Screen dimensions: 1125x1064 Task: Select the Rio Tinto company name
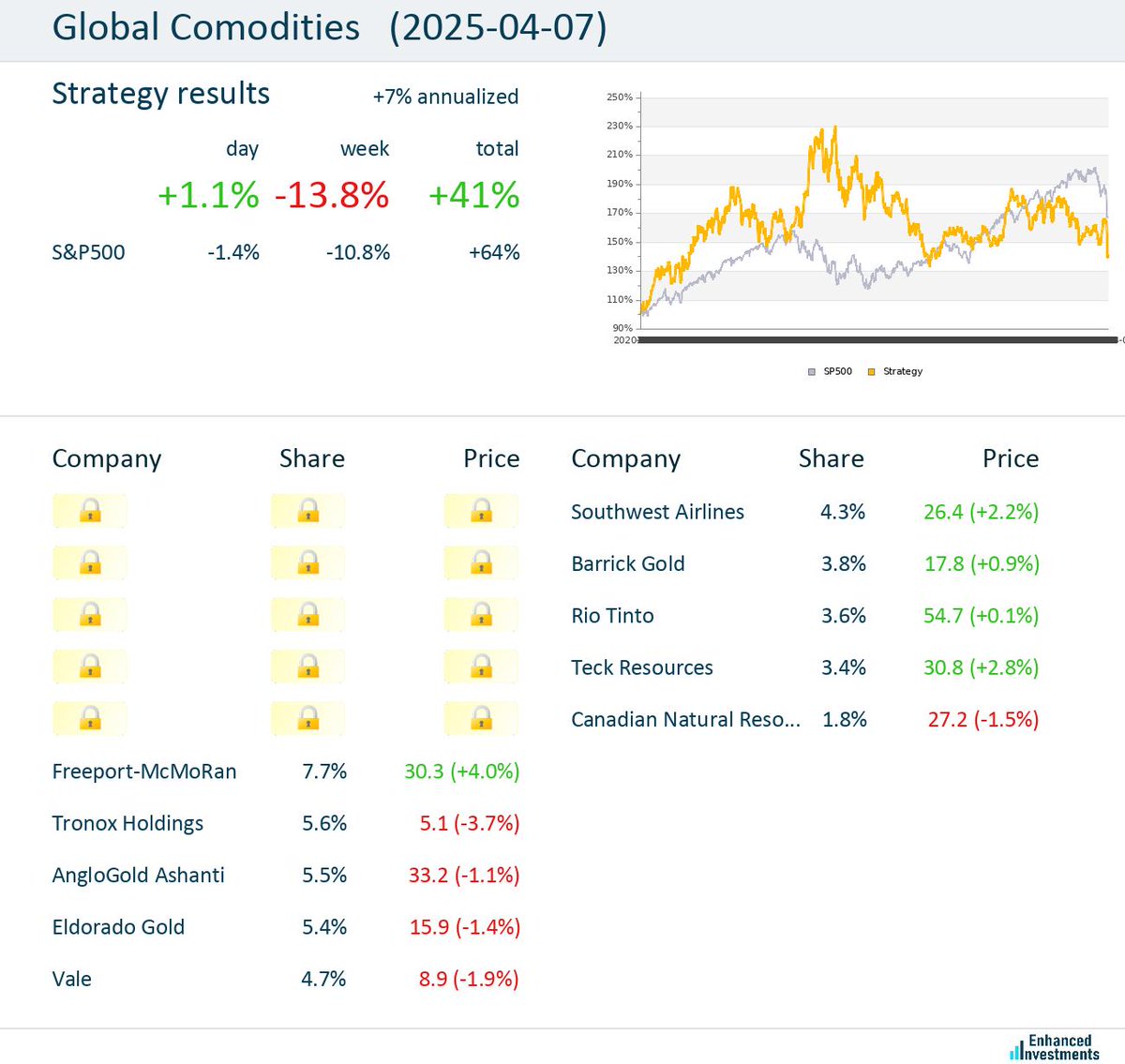(x=612, y=616)
